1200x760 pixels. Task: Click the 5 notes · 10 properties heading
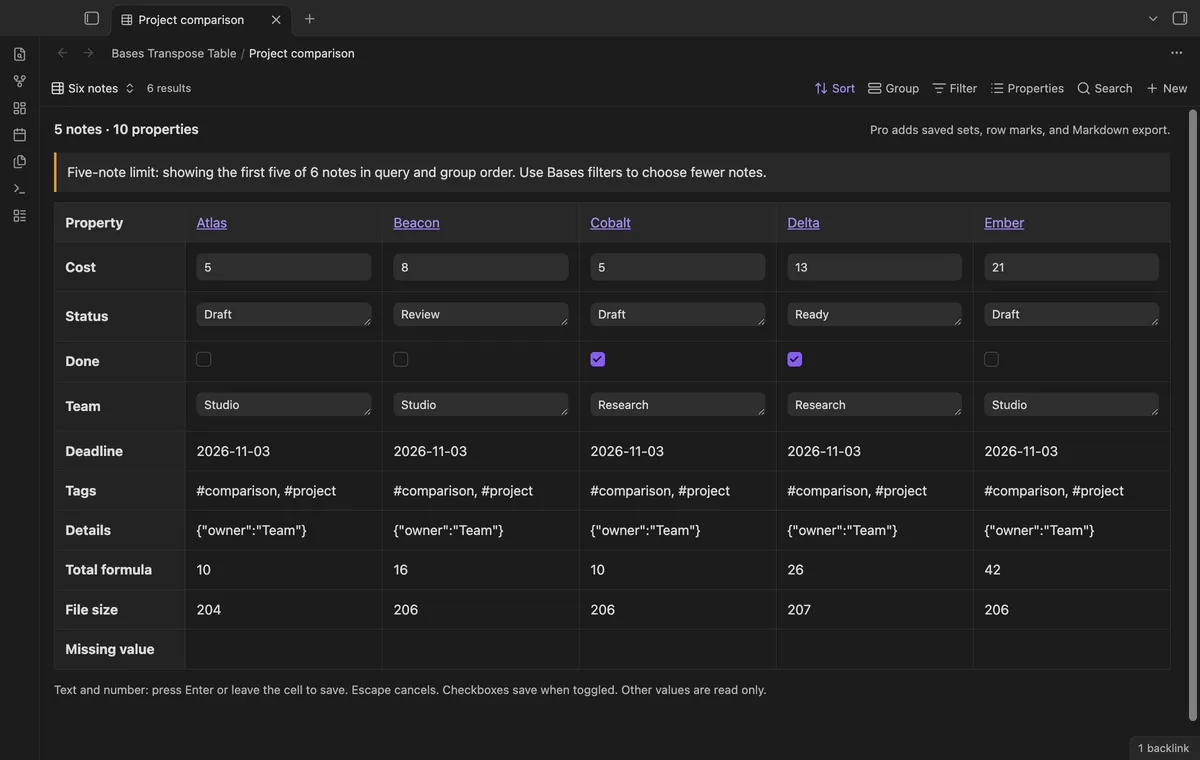click(x=126, y=129)
